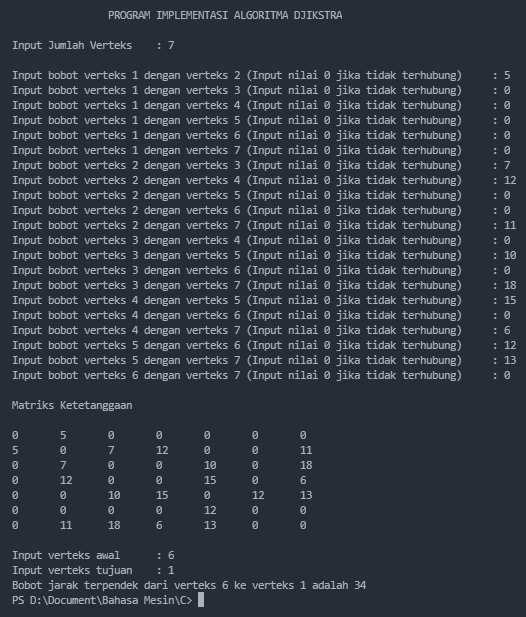Image resolution: width=526 pixels, height=617 pixels.
Task: Click the terminal cursor after the PS prompt
Action: (x=201, y=600)
